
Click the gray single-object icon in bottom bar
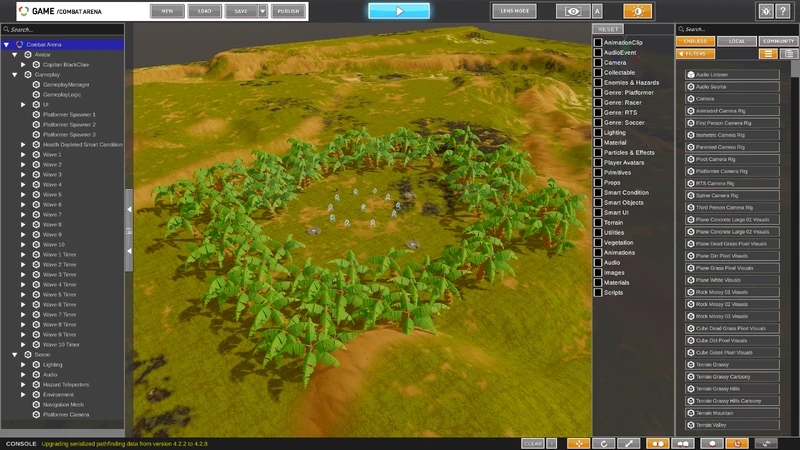pos(712,443)
